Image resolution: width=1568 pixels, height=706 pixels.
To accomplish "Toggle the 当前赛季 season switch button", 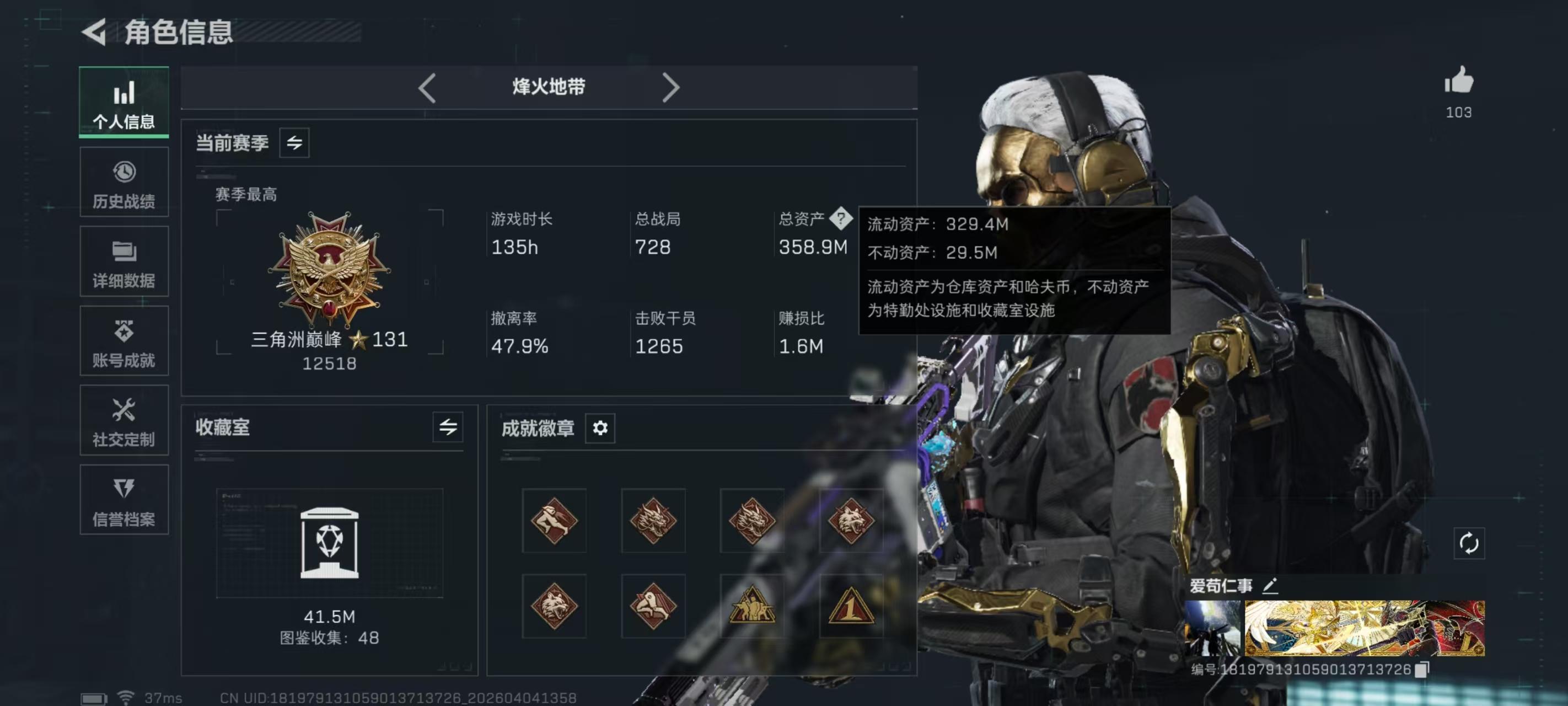I will pyautogui.click(x=294, y=142).
